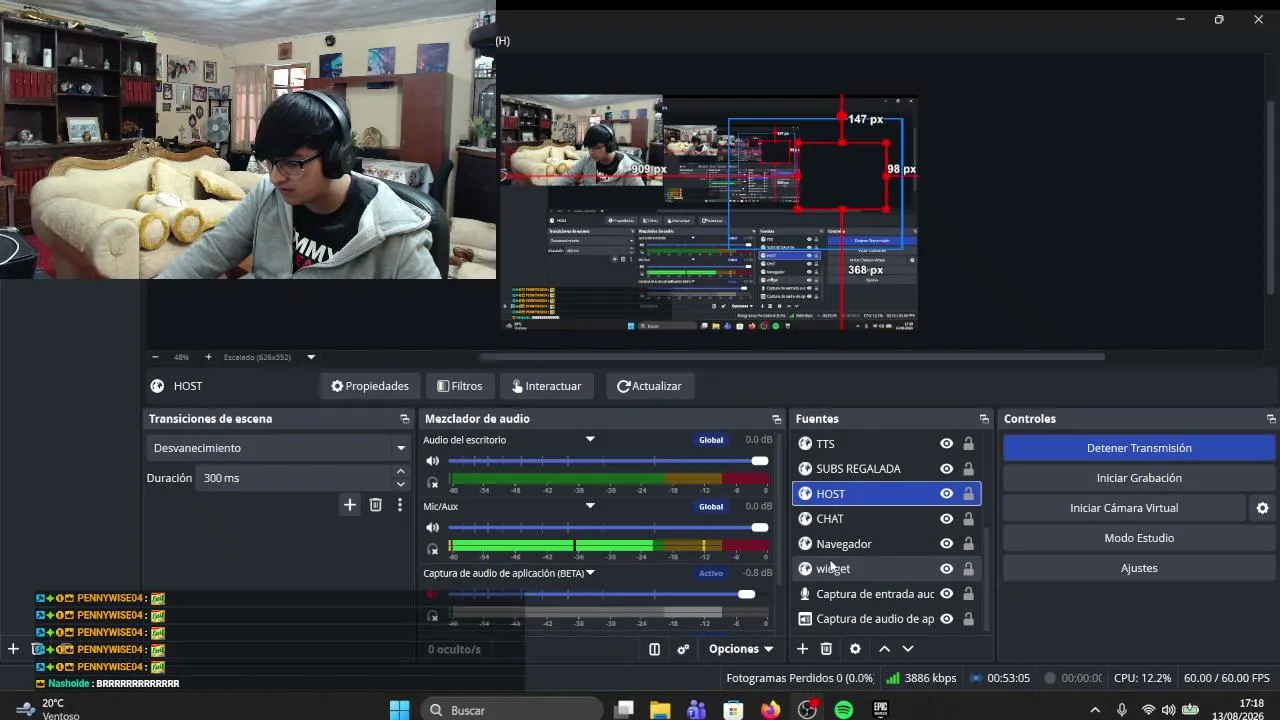Toggle visibility of the HOST source
The width and height of the screenshot is (1280, 720).
point(946,494)
